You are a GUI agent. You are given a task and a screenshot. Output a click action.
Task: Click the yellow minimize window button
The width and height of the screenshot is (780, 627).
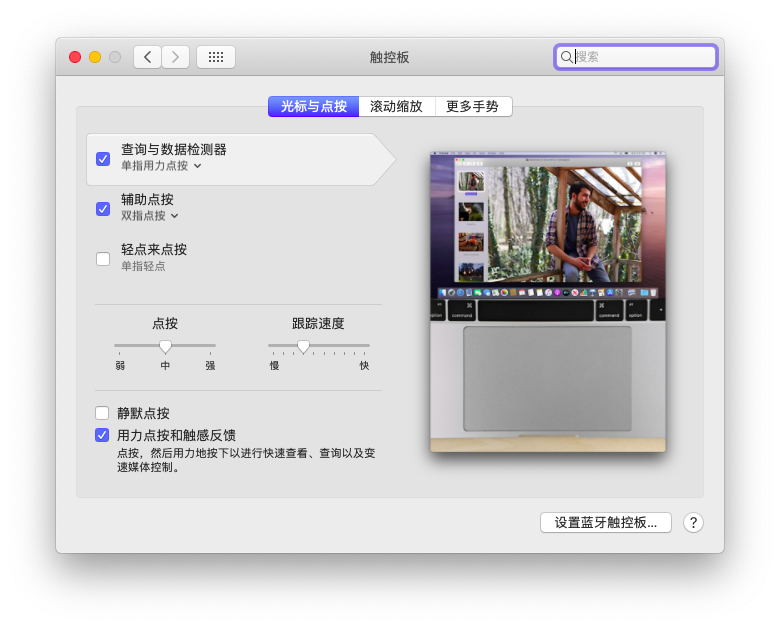point(95,57)
